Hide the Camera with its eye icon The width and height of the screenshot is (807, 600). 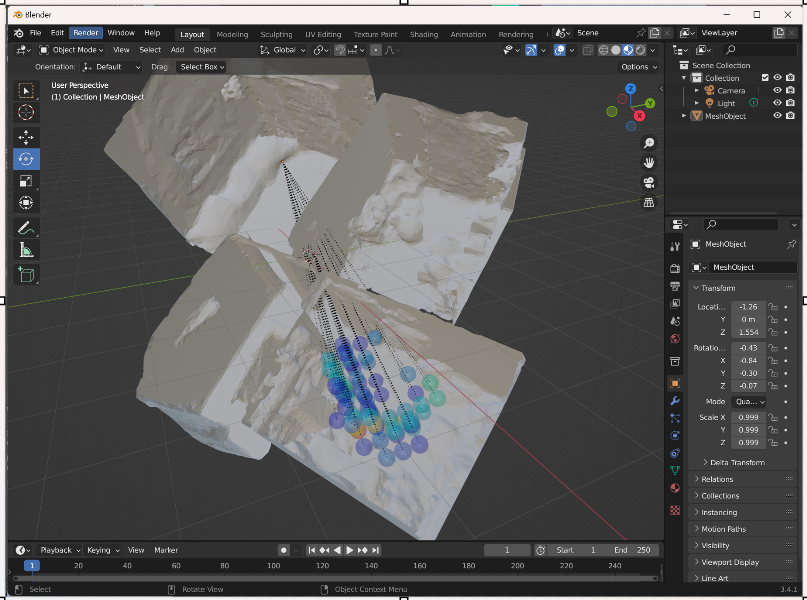(x=777, y=90)
